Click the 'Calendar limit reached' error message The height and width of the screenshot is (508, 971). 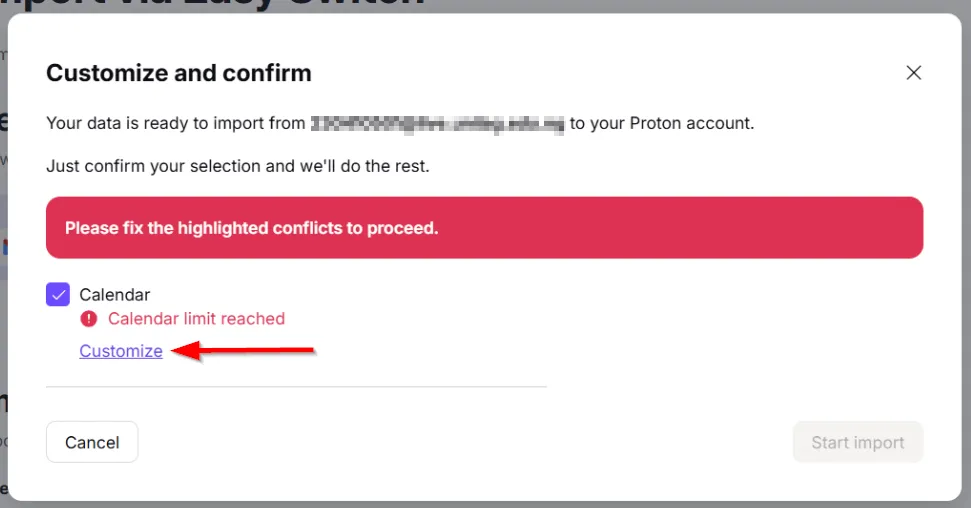click(x=196, y=319)
